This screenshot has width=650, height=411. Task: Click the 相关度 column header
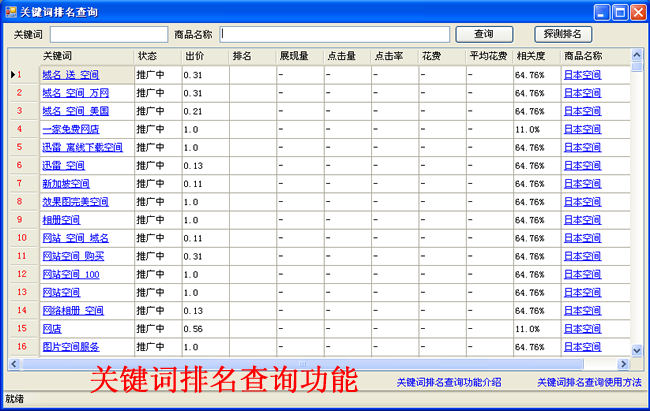coord(536,56)
